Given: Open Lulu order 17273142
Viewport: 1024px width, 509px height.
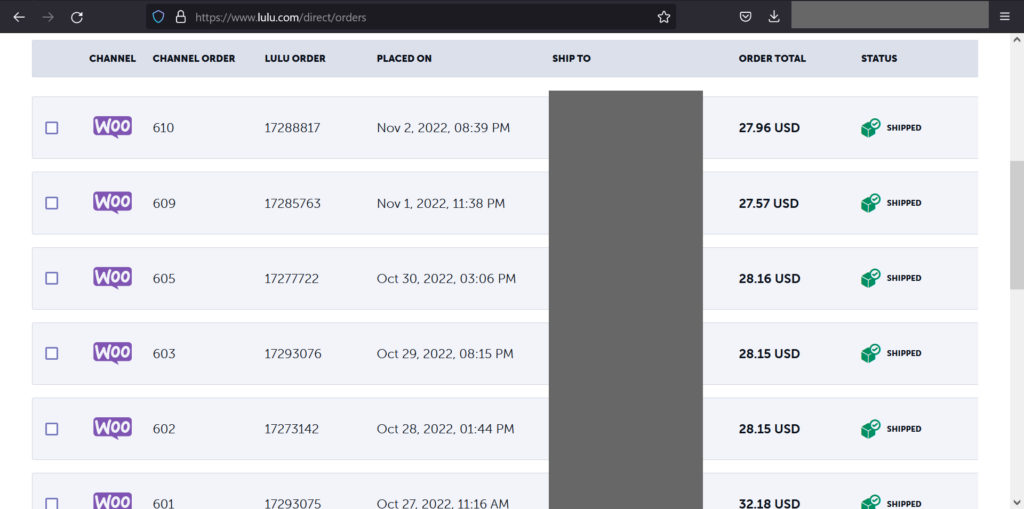Looking at the screenshot, I should [x=292, y=429].
